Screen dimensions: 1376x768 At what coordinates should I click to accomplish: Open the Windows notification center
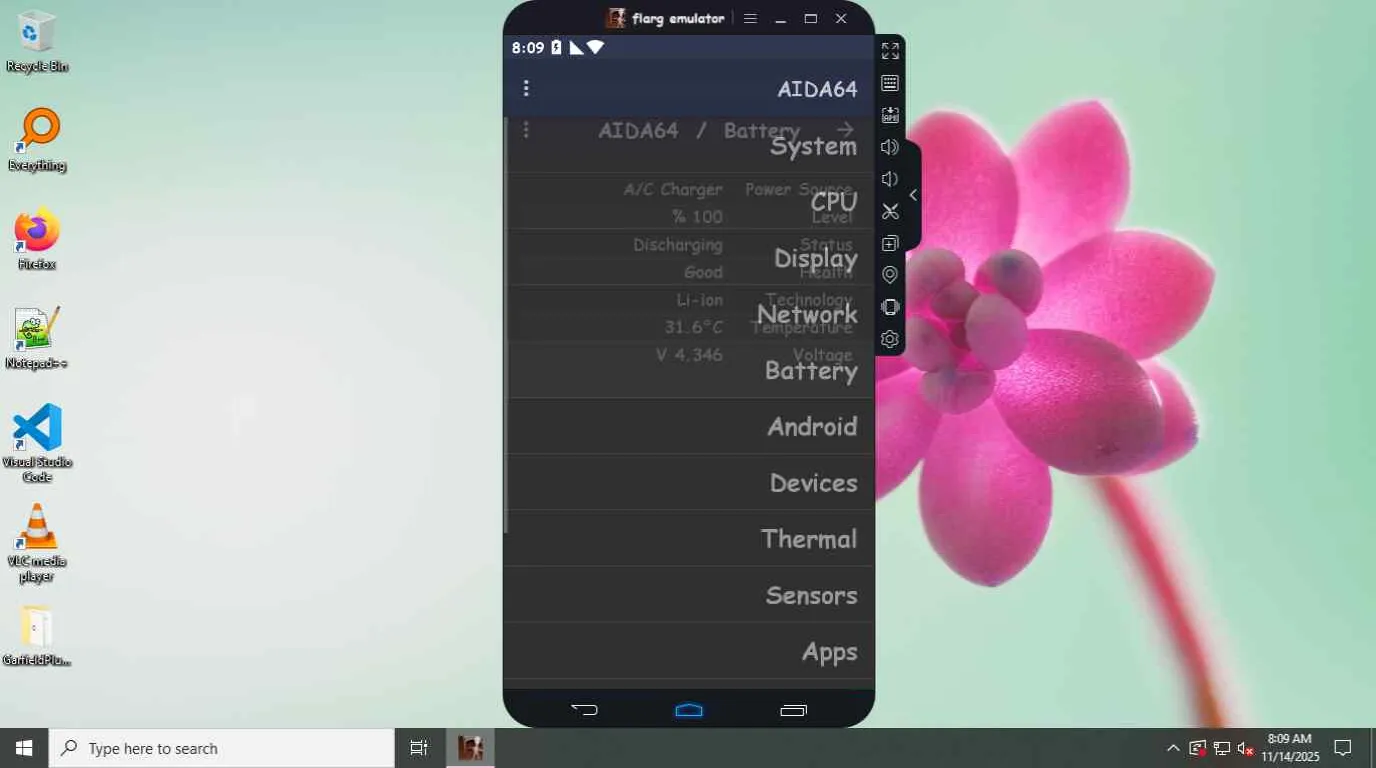(x=1344, y=748)
